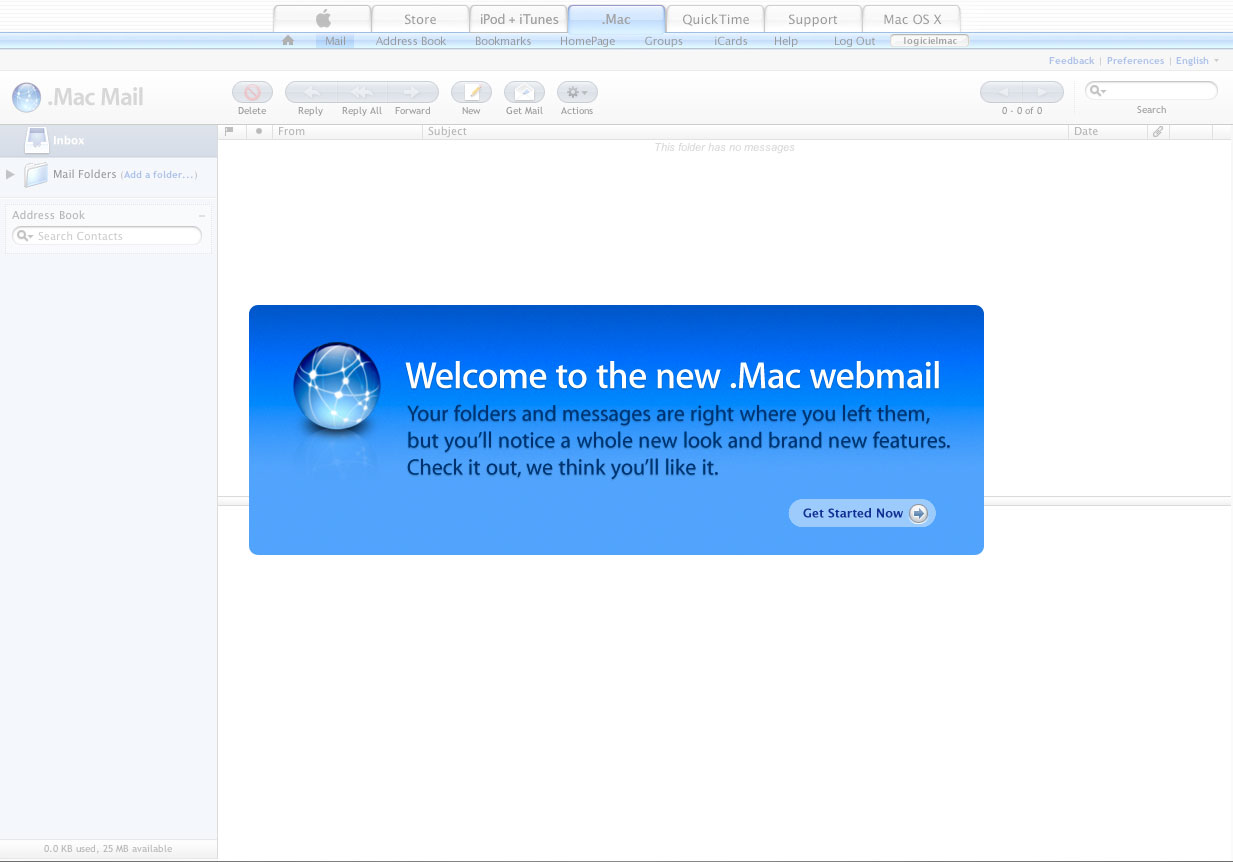
Task: Open the Search Contacts magnifier dropdown
Action: (25, 236)
